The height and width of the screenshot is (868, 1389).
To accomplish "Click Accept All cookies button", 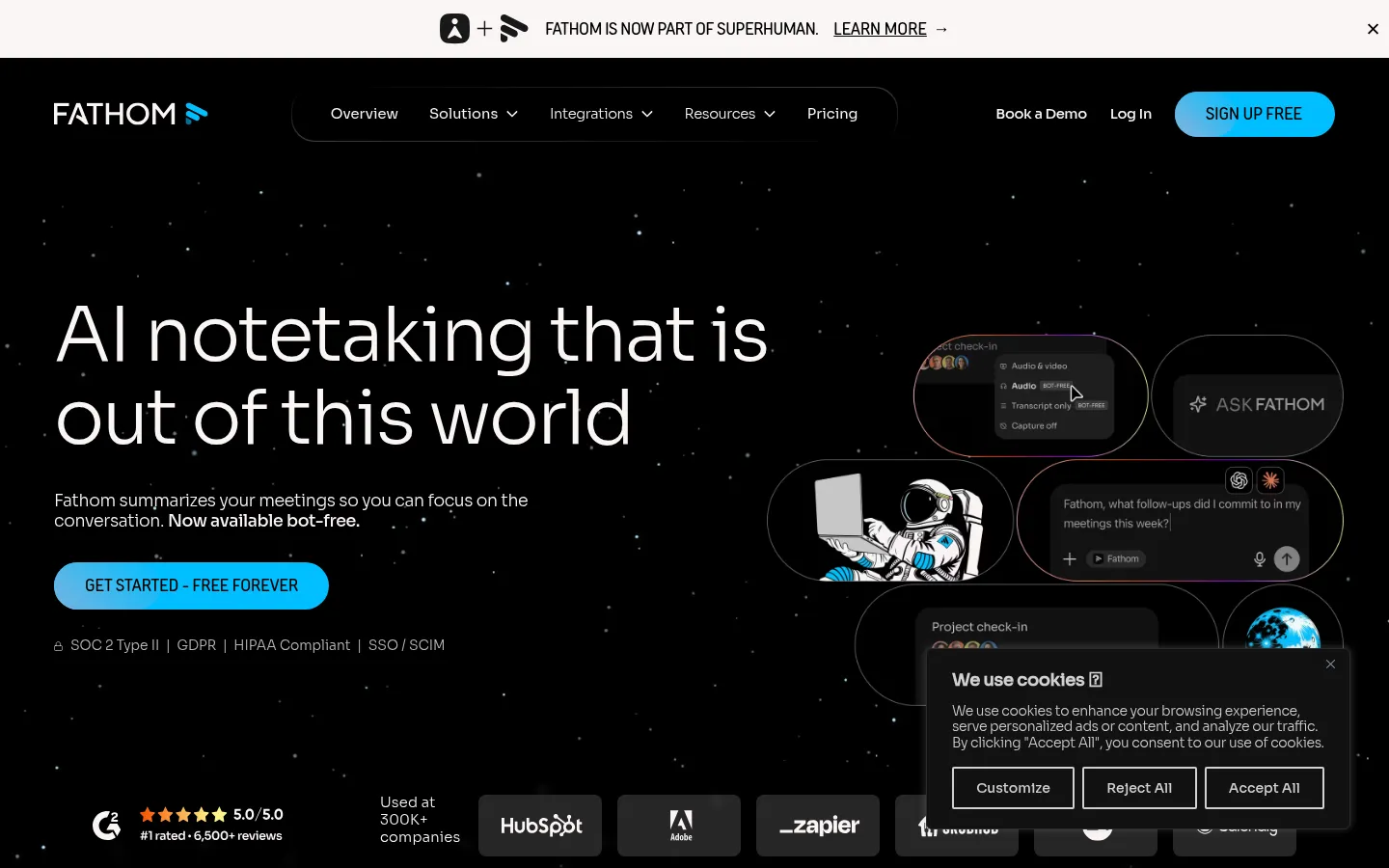I will (1264, 788).
